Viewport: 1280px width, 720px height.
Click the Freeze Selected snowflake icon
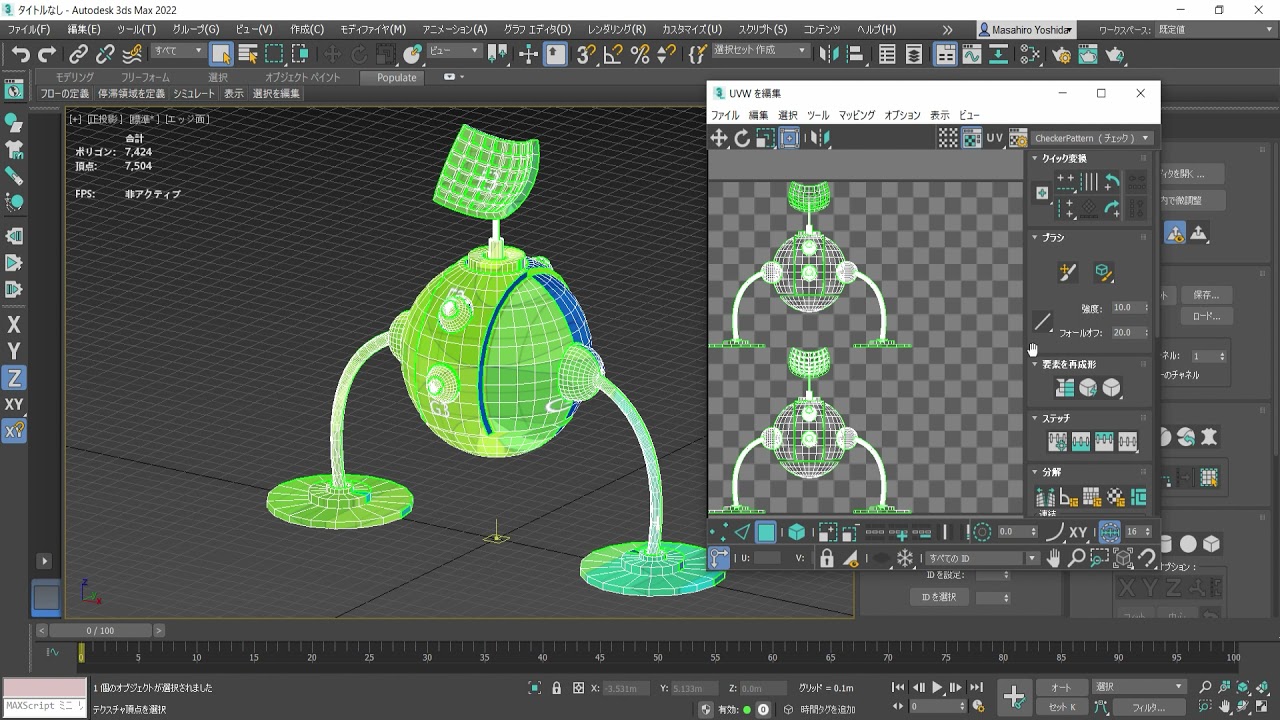[x=905, y=559]
